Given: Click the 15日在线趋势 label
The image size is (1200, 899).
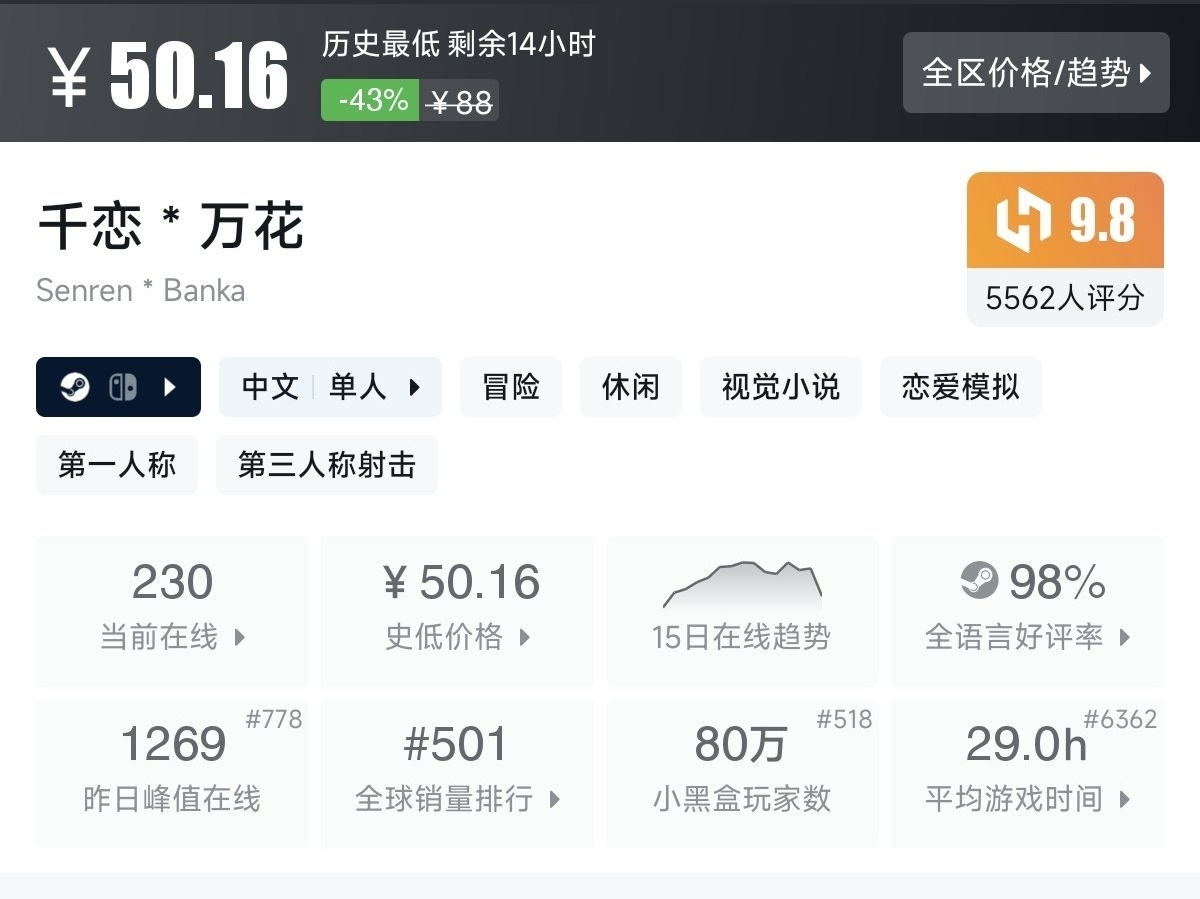Looking at the screenshot, I should [742, 637].
